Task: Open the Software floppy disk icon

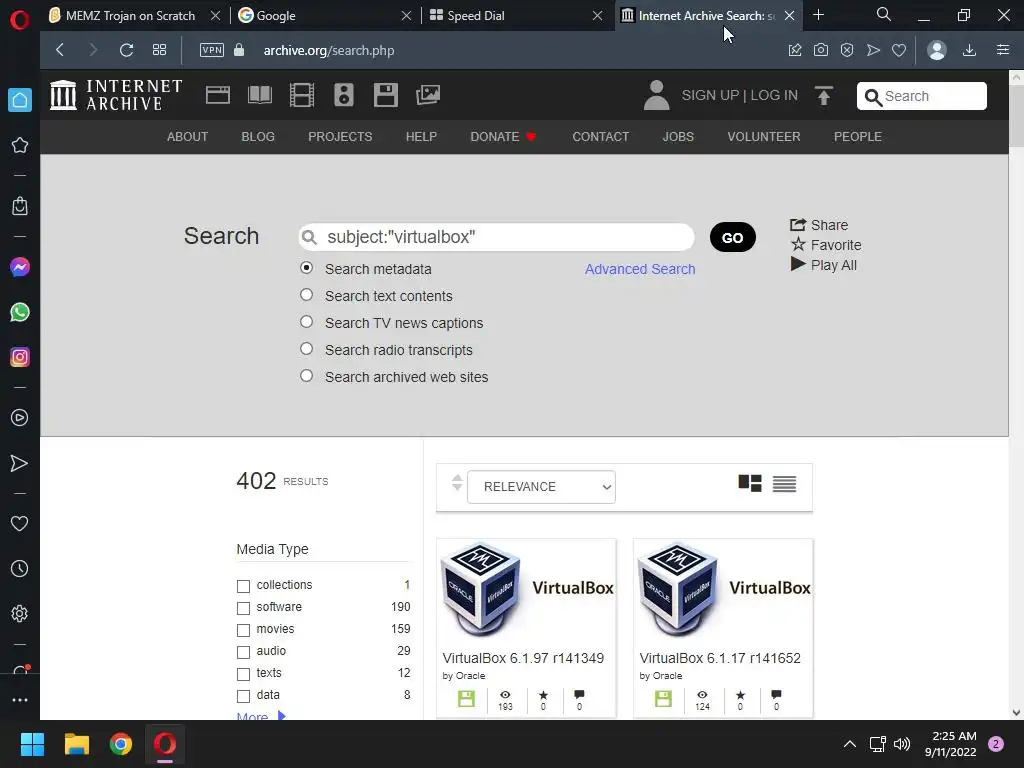Action: coord(385,95)
